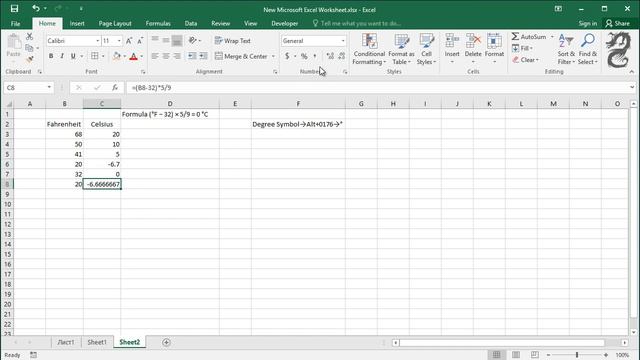
Task: Open Sort & Filter options
Action: click(x=566, y=49)
